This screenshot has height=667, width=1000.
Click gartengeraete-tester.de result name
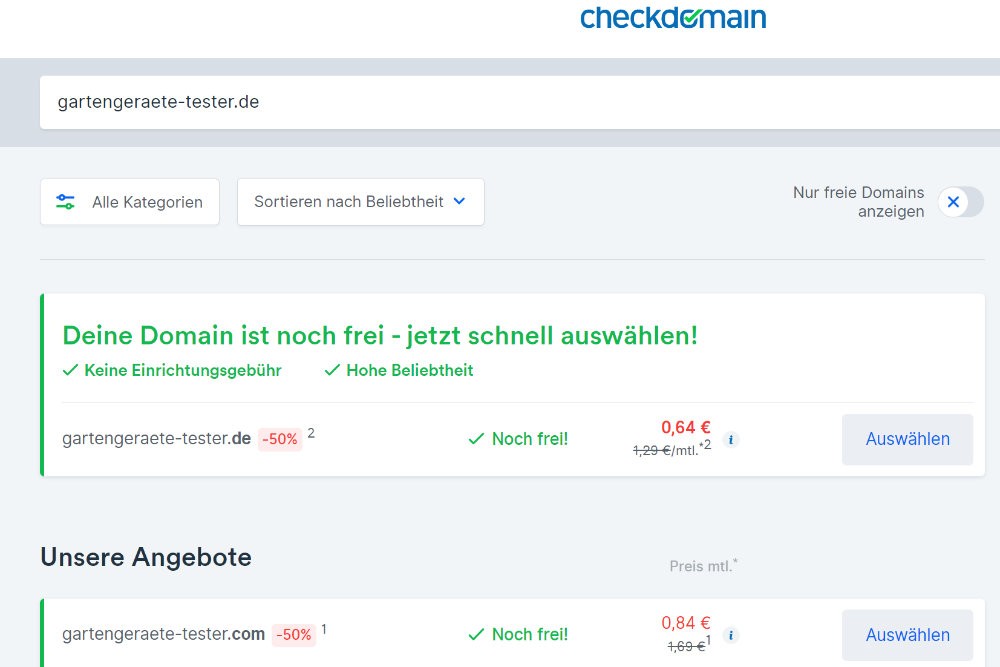coord(156,439)
